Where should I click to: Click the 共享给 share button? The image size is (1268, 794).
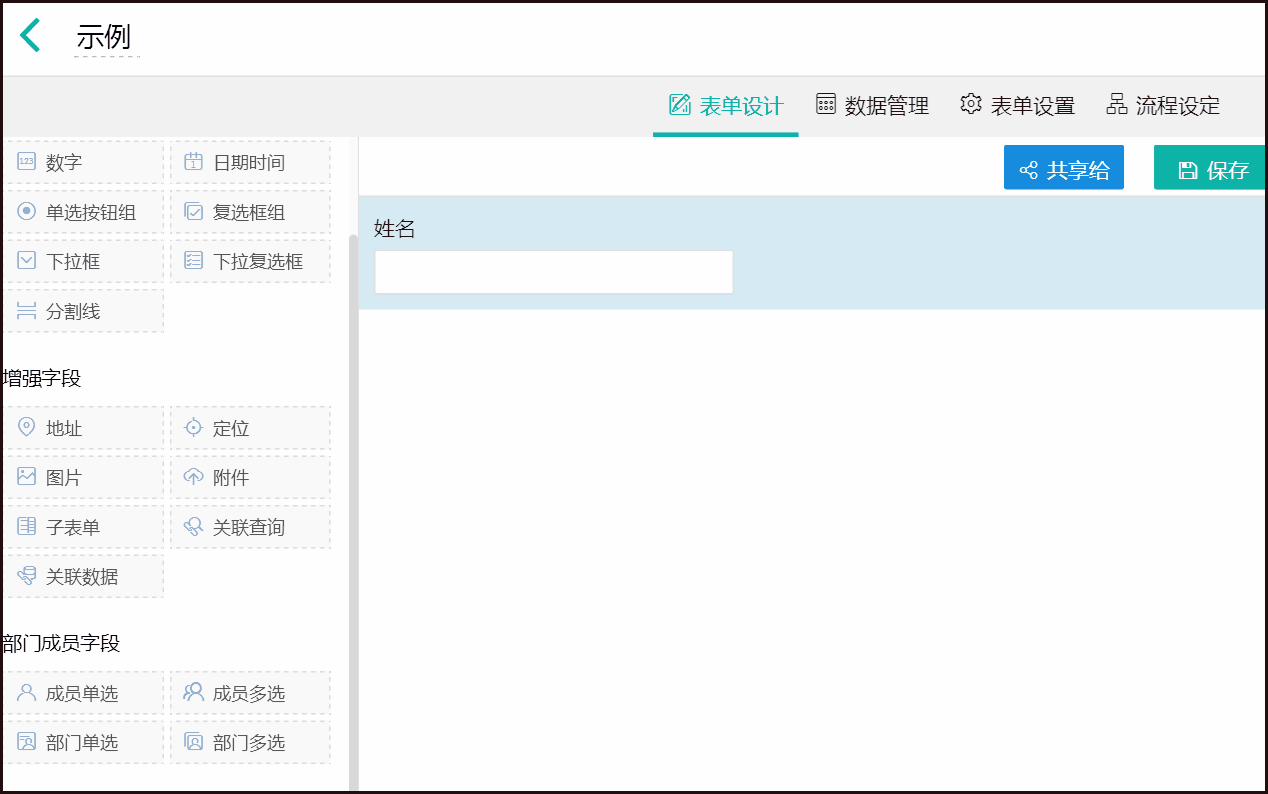[x=1063, y=169]
